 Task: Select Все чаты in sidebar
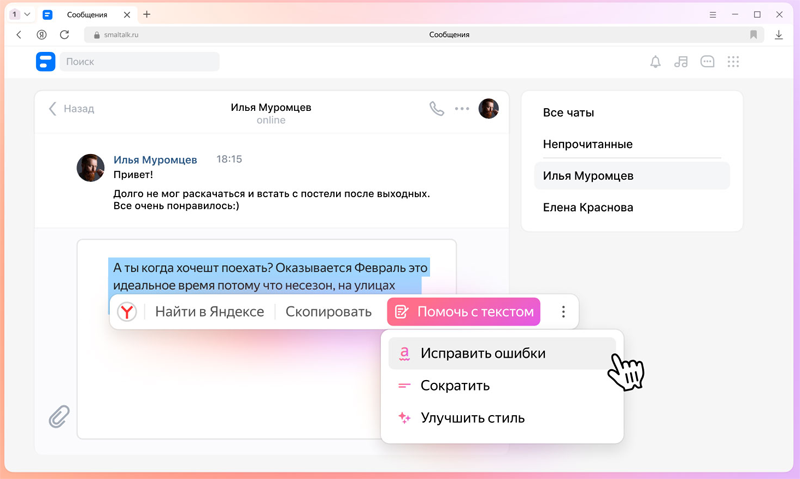coord(568,113)
